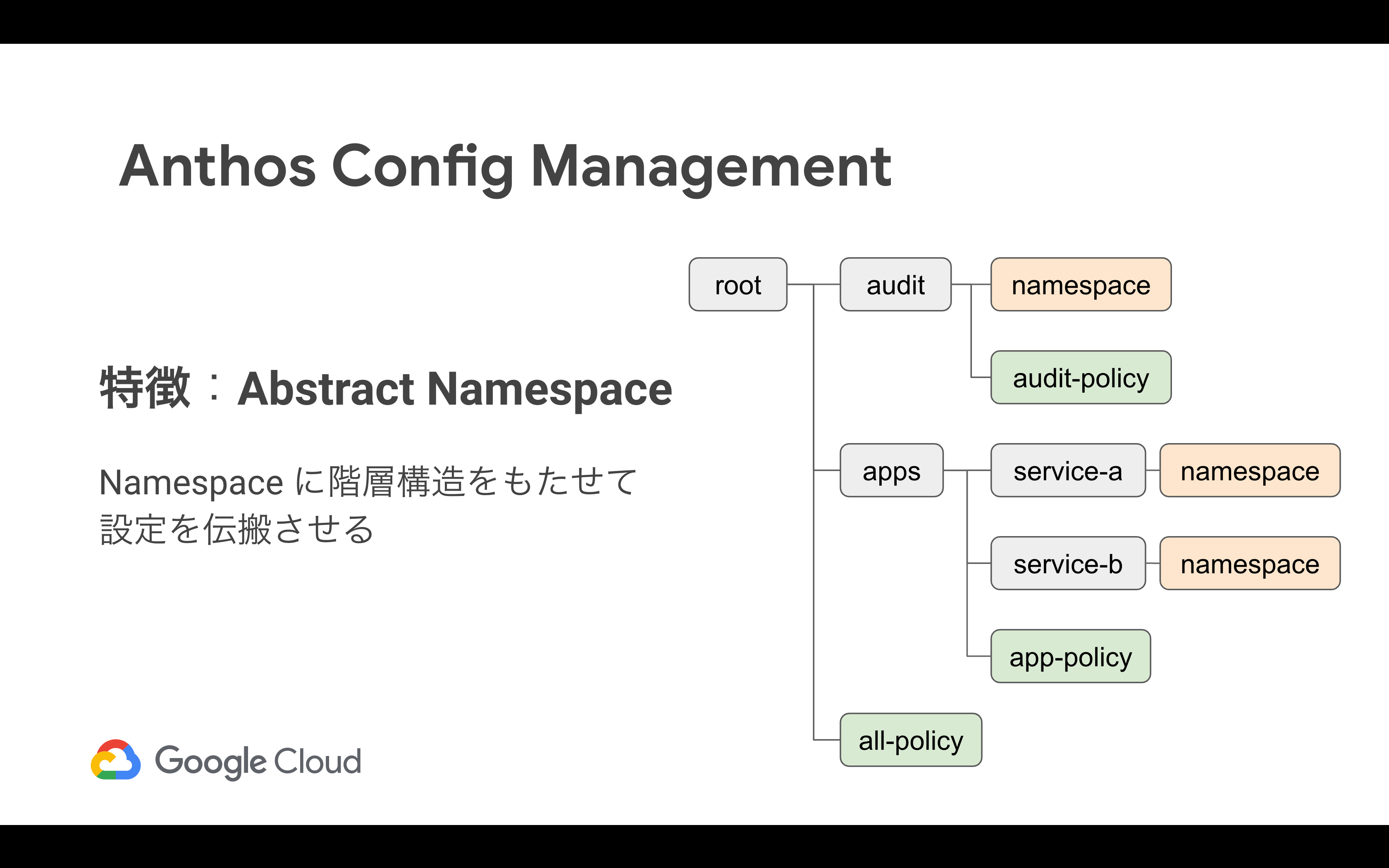The image size is (1389, 868).
Task: Click the Google Cloud logo icon
Action: 115,760
